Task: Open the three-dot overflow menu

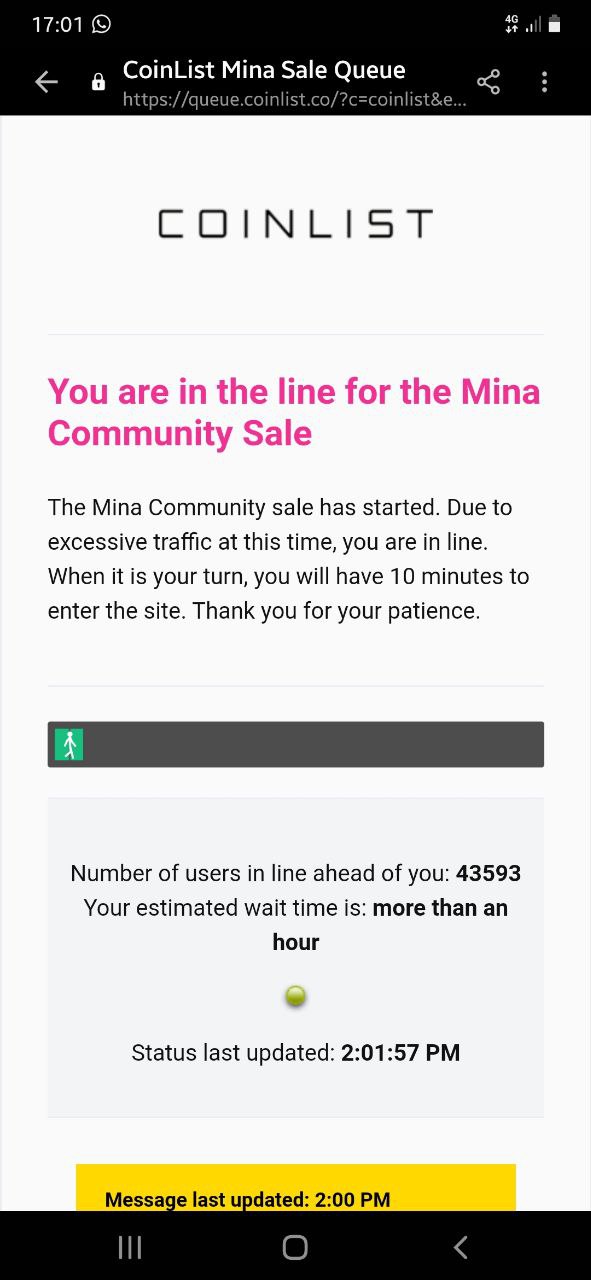Action: (544, 83)
